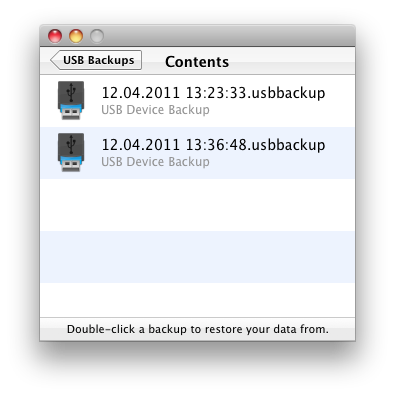Click the left arrow tip of USB Backups button
Viewport: 395px width, 396px height.
[53, 60]
